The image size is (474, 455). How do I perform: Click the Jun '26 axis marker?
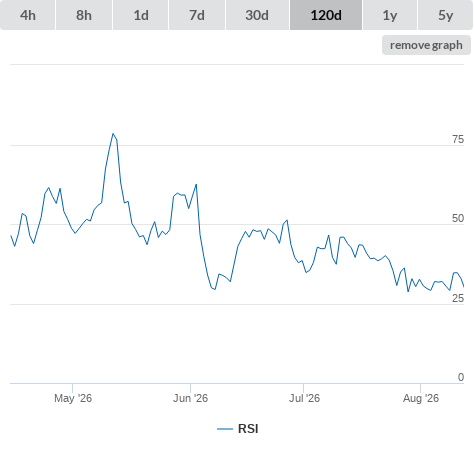[x=190, y=398]
